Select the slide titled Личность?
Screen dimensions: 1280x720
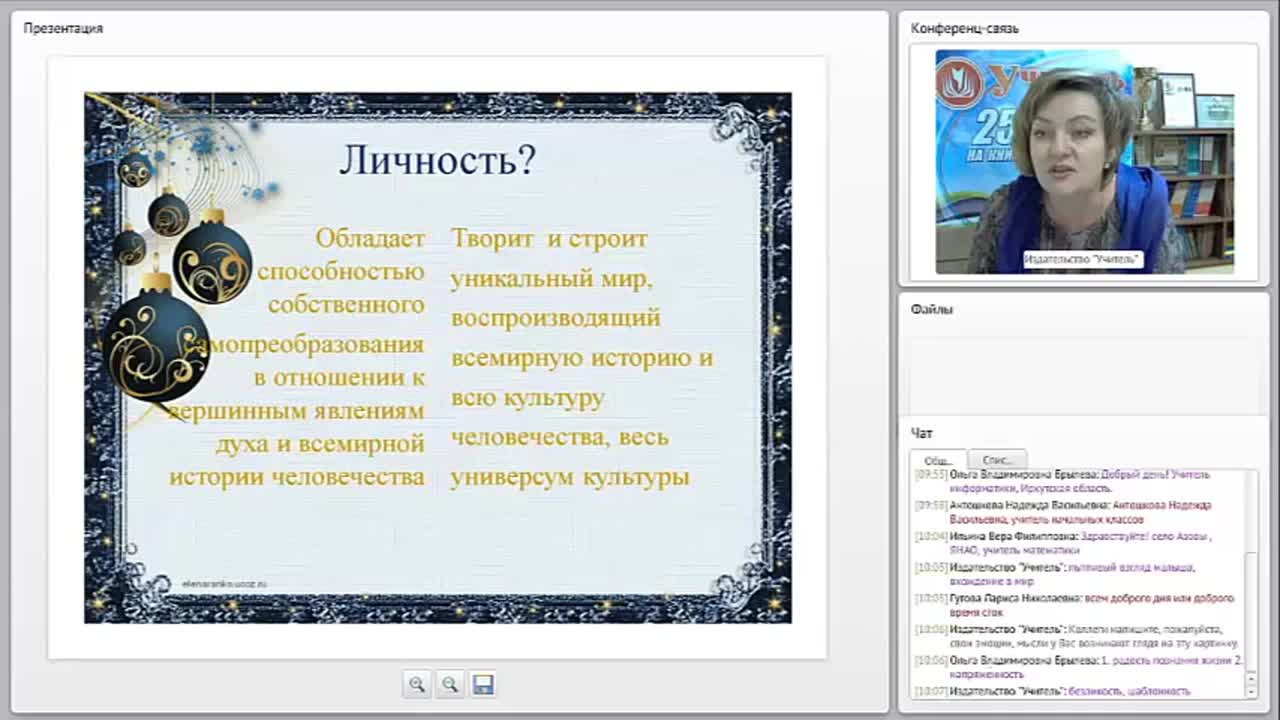438,358
